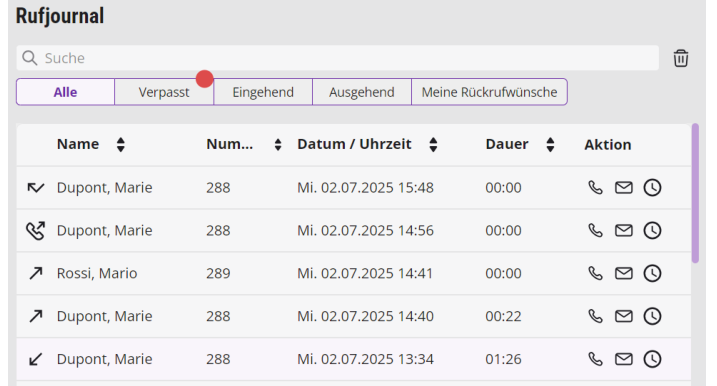The height and width of the screenshot is (386, 717).
Task: Sort by Num... column arrows
Action: tap(278, 145)
